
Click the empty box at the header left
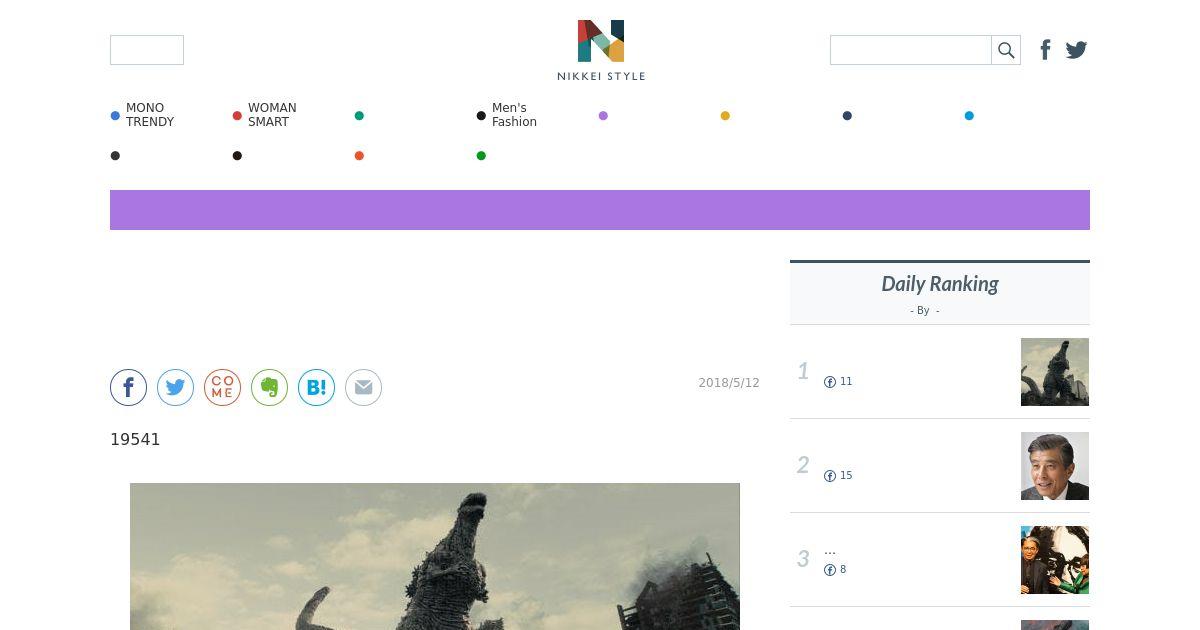(x=147, y=50)
